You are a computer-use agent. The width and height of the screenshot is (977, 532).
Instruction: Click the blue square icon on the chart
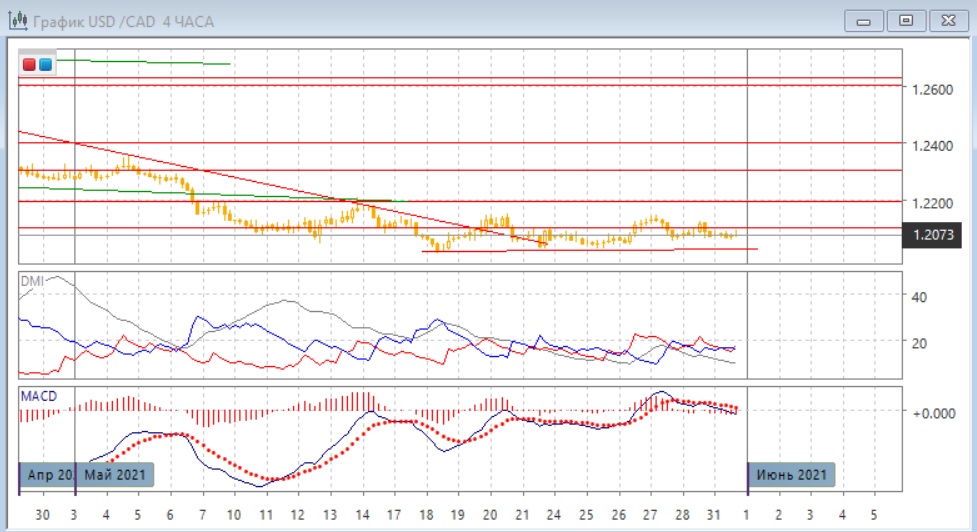tap(45, 64)
